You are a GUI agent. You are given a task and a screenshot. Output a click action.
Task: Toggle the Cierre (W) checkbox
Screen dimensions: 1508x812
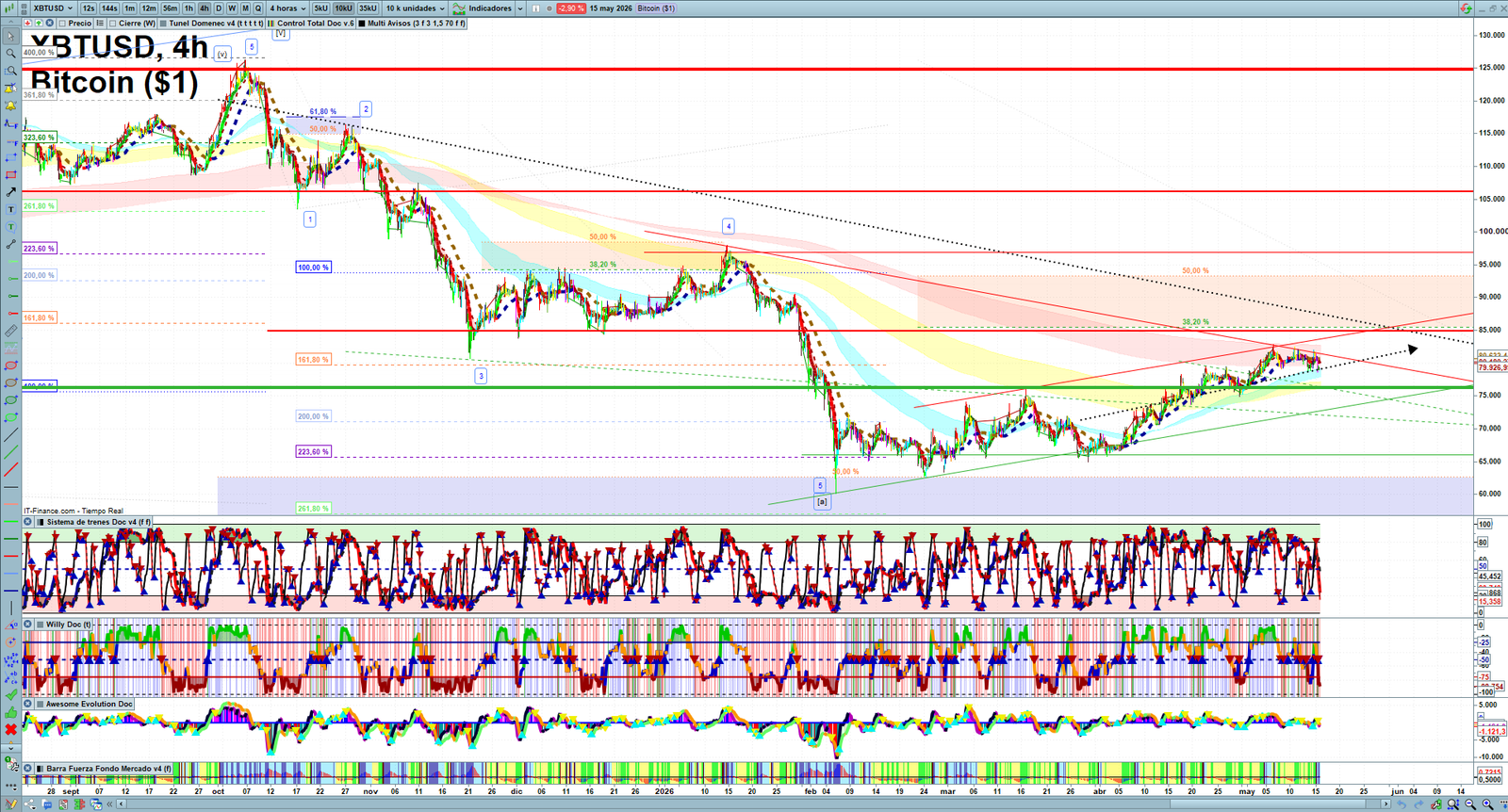[x=112, y=23]
